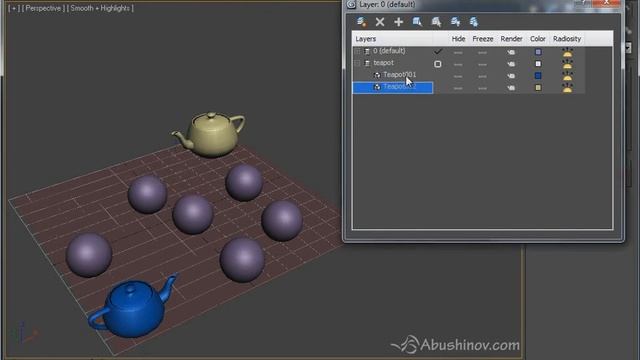Select the teapot layer name
Viewport: 640px width, 360px height.
[x=383, y=63]
